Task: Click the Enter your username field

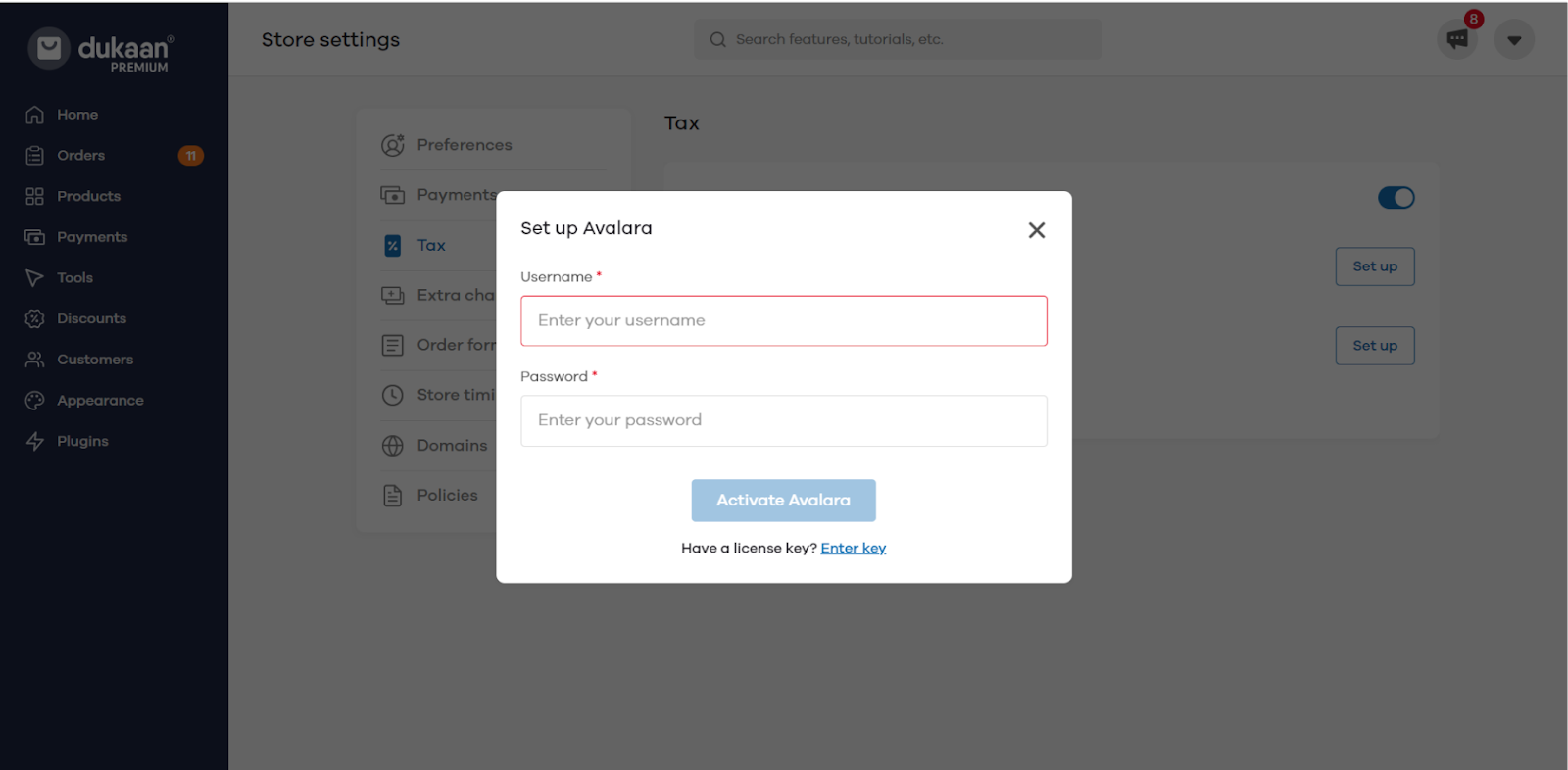Action: pyautogui.click(x=784, y=320)
